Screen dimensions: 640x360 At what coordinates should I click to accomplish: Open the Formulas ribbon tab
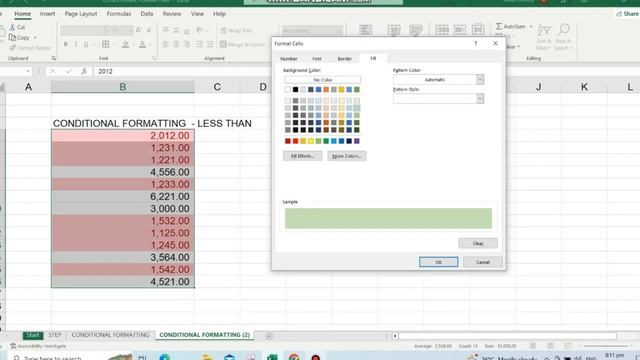(119, 14)
